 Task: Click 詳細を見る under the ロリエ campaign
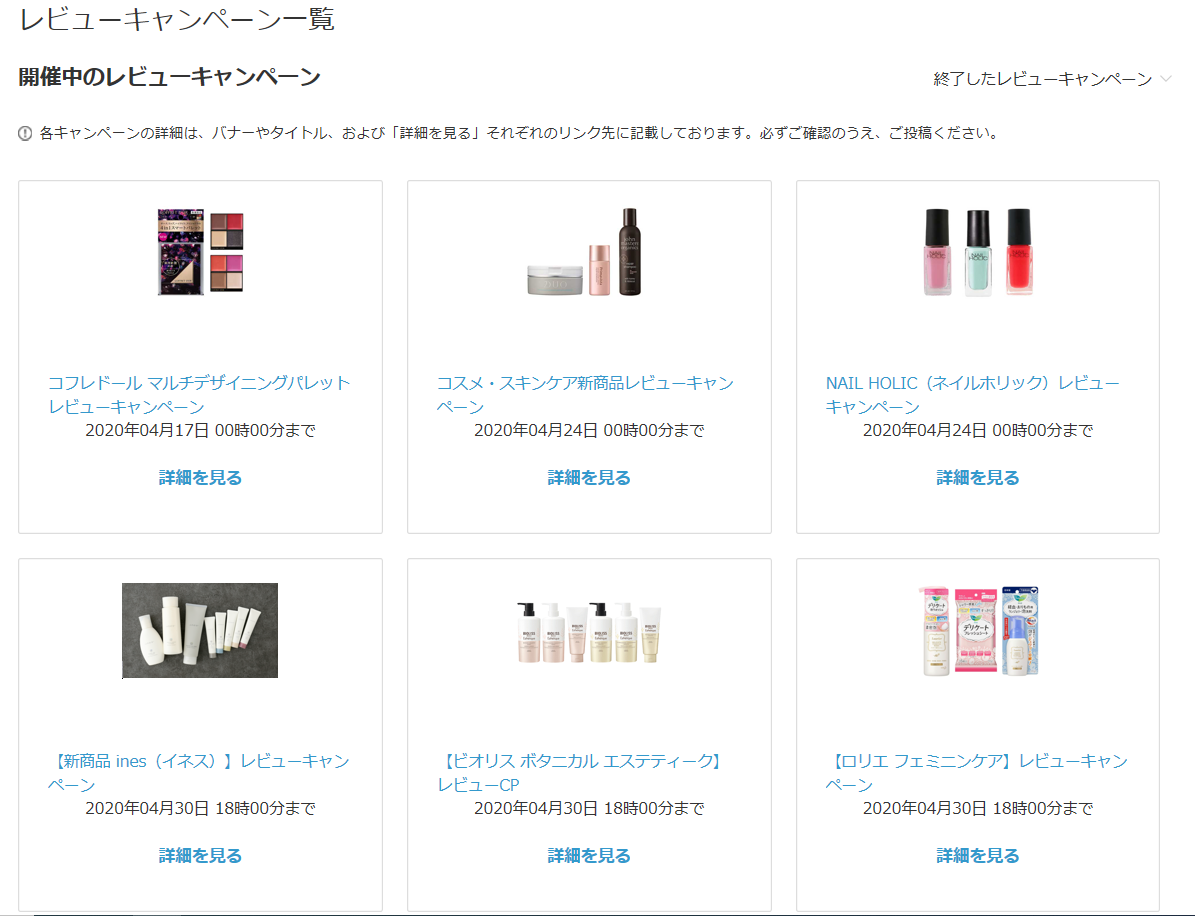click(978, 856)
